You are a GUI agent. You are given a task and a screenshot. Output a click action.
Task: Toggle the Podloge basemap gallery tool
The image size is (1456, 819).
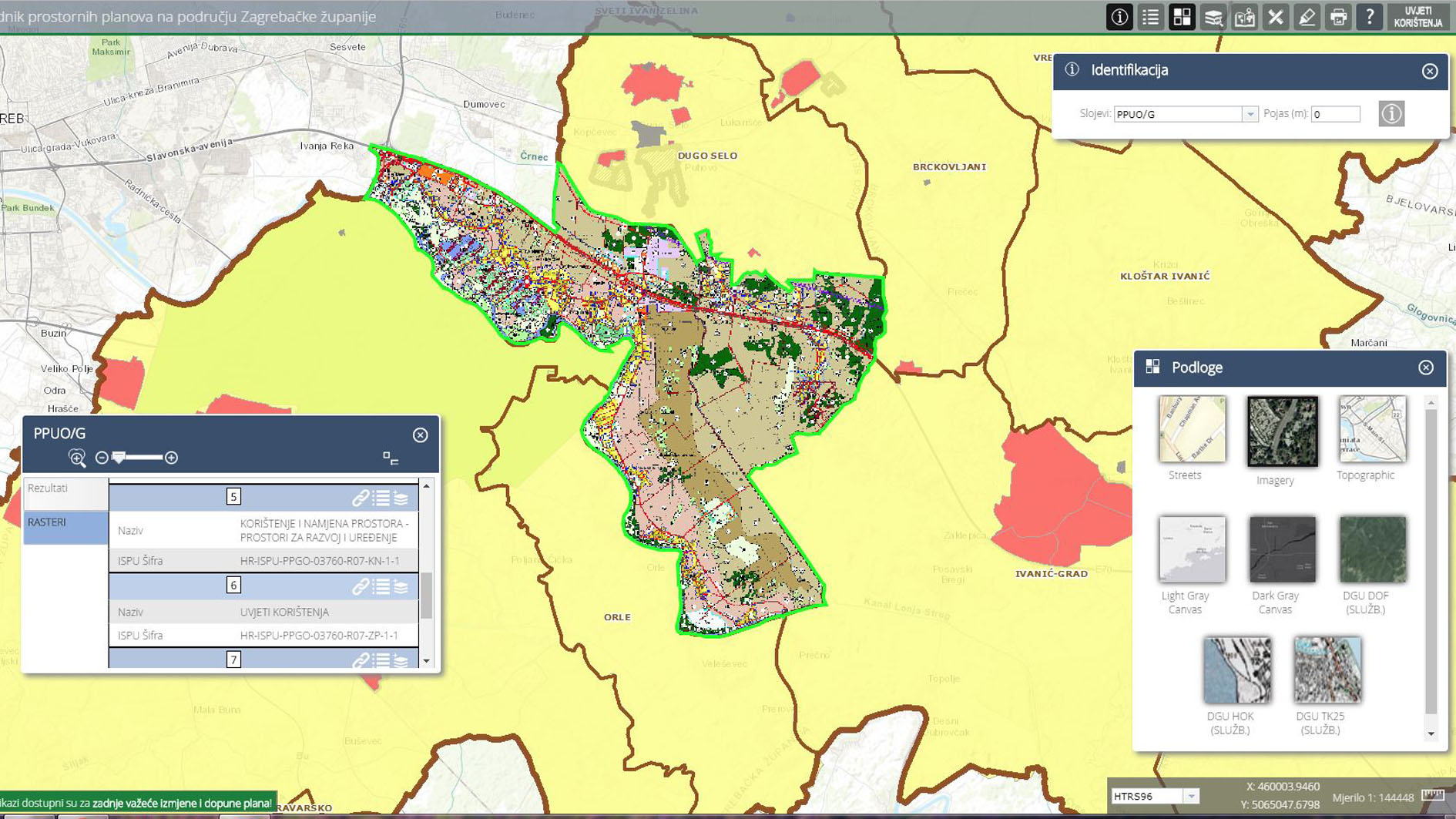(x=1182, y=17)
